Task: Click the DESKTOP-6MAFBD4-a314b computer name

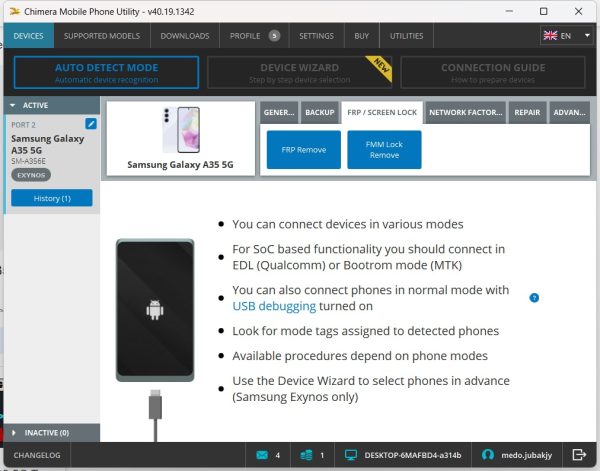Action: click(413, 455)
